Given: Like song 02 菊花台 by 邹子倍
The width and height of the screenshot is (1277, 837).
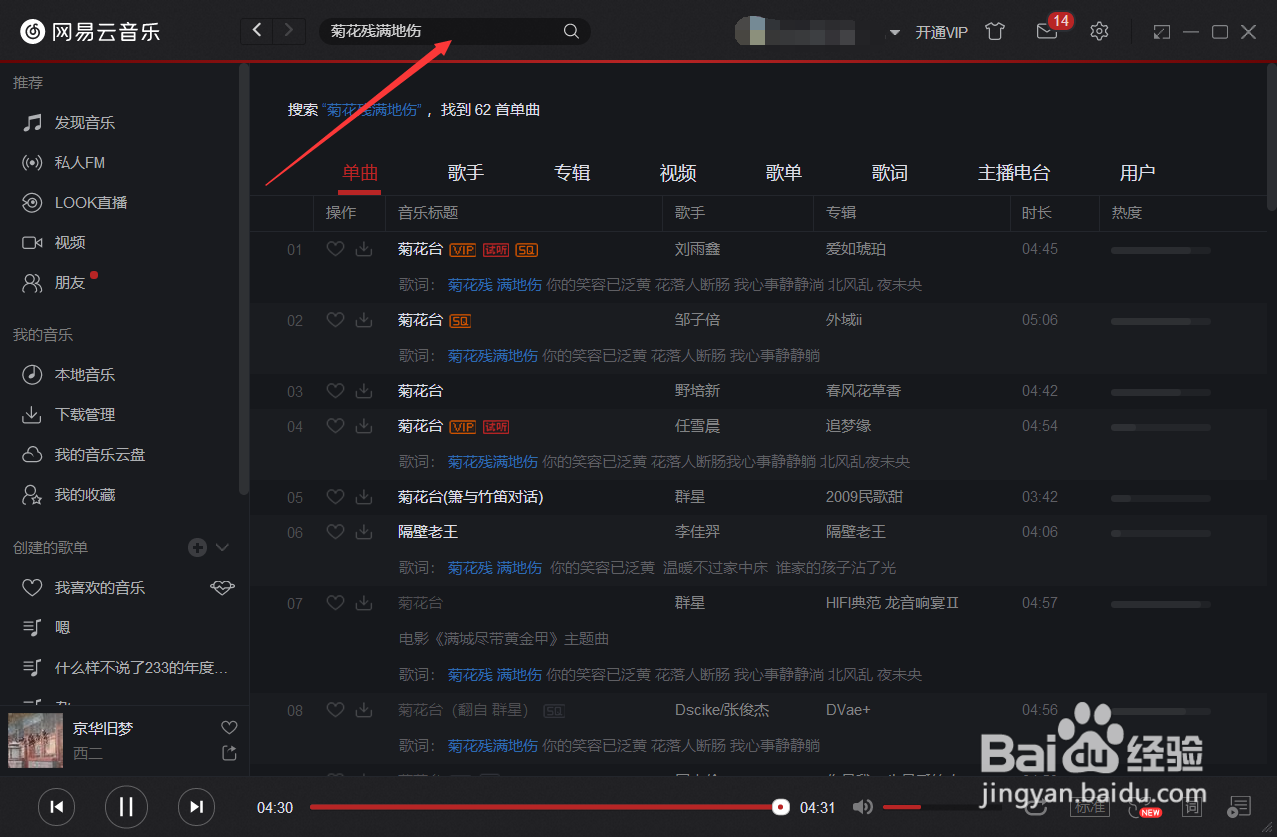Looking at the screenshot, I should coord(335,320).
